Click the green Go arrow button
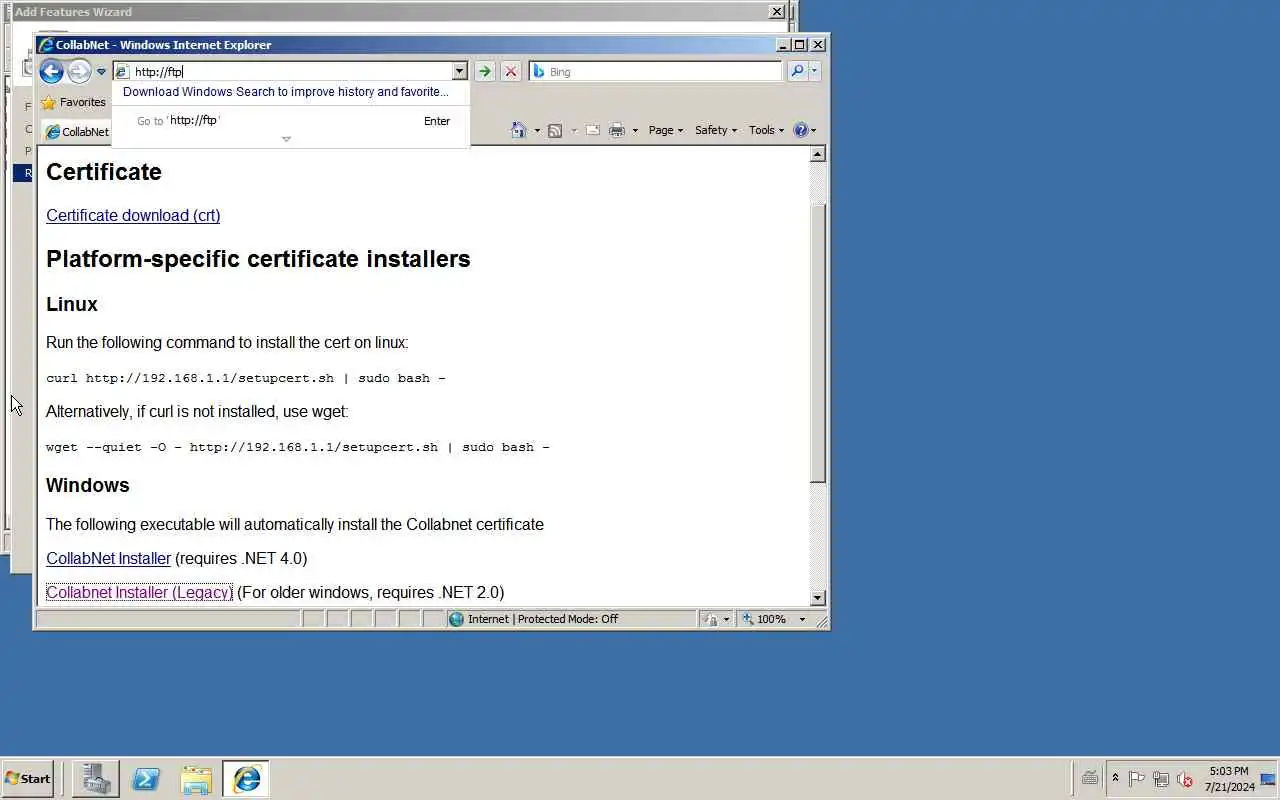 pyautogui.click(x=485, y=71)
